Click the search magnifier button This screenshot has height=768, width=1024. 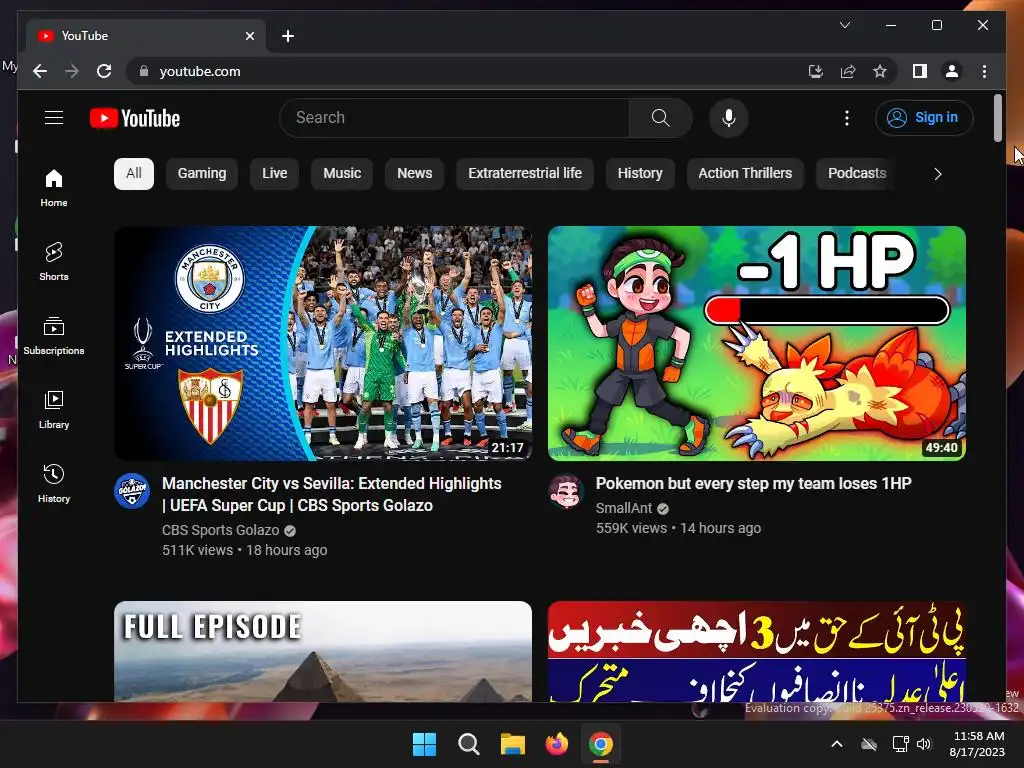coord(660,118)
